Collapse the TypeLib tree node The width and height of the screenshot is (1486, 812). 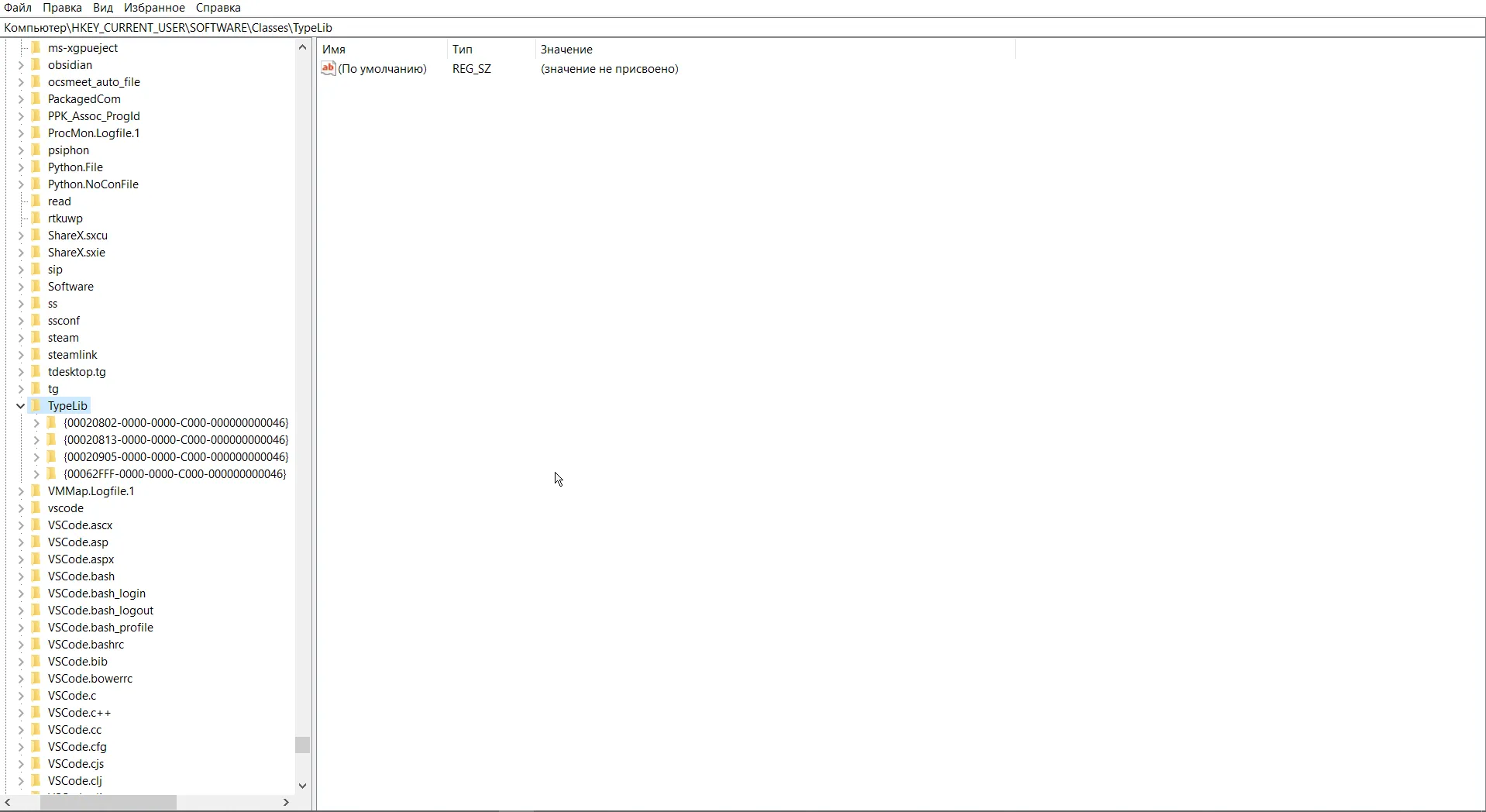(x=21, y=406)
